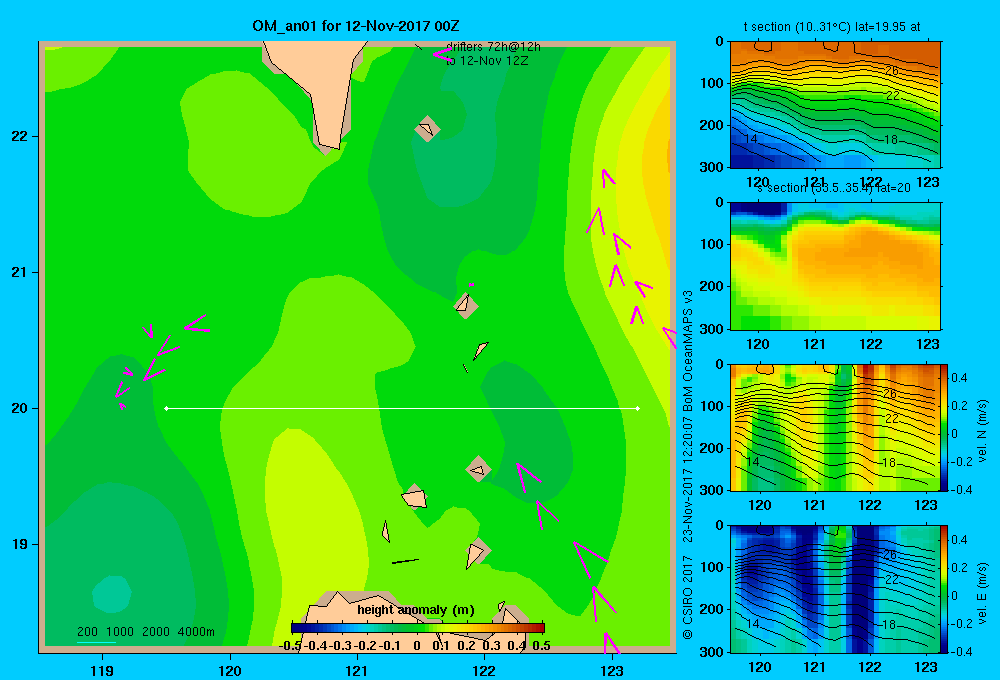
Task: Click latitude label 20 on the main map axis
Action: [x=20, y=408]
